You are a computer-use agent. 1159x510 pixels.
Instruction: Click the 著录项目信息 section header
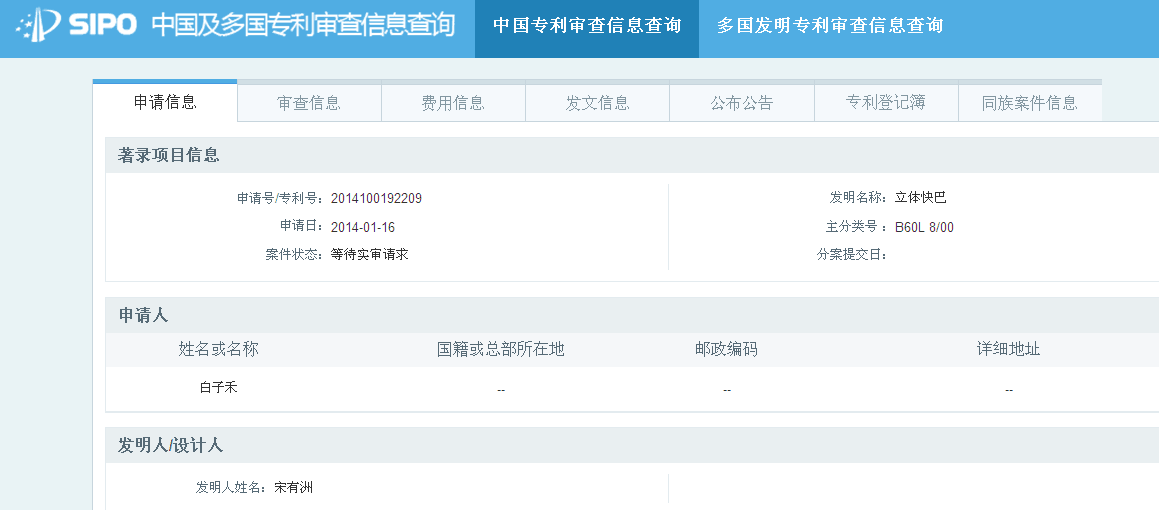coord(169,155)
